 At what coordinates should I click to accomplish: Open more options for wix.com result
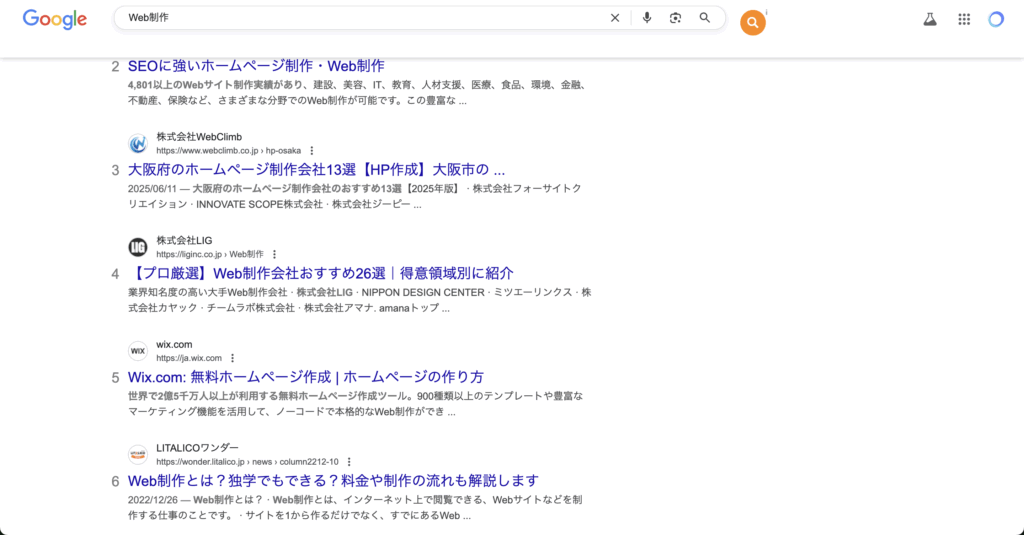(x=232, y=358)
